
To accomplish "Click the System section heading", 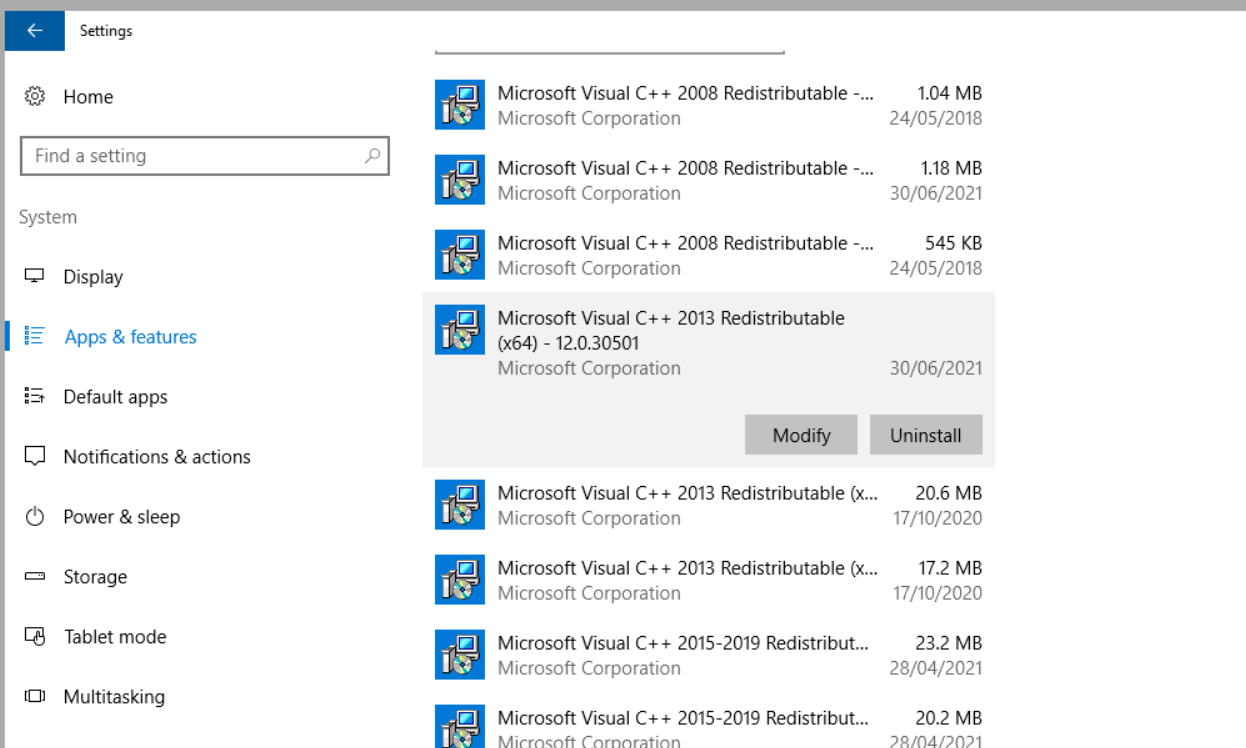I will 48,217.
